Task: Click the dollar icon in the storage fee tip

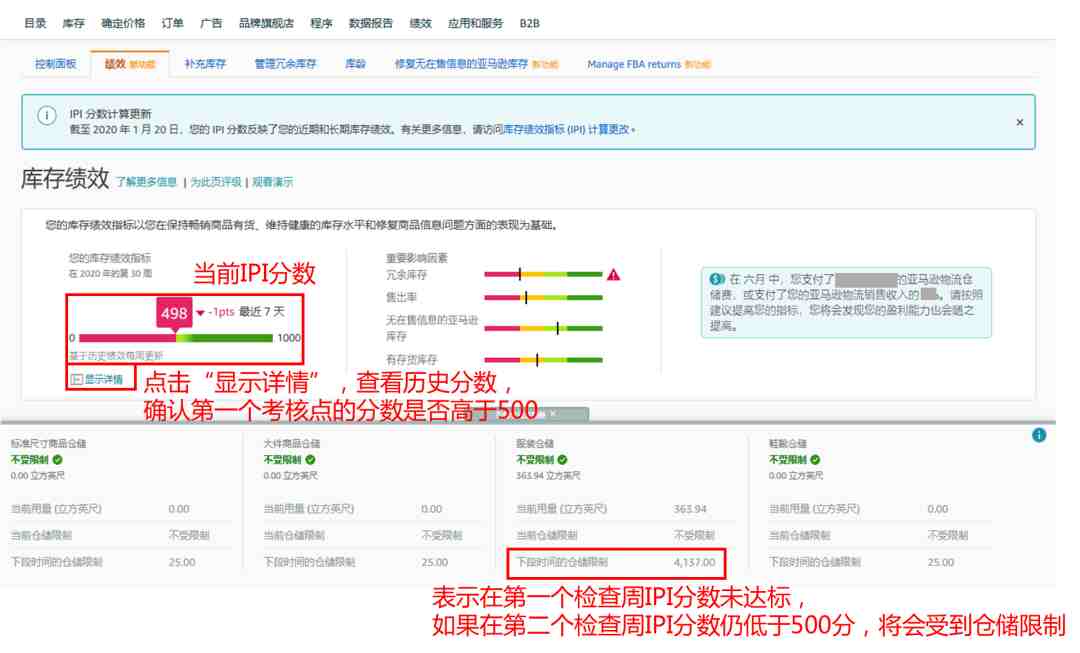Action: (717, 279)
